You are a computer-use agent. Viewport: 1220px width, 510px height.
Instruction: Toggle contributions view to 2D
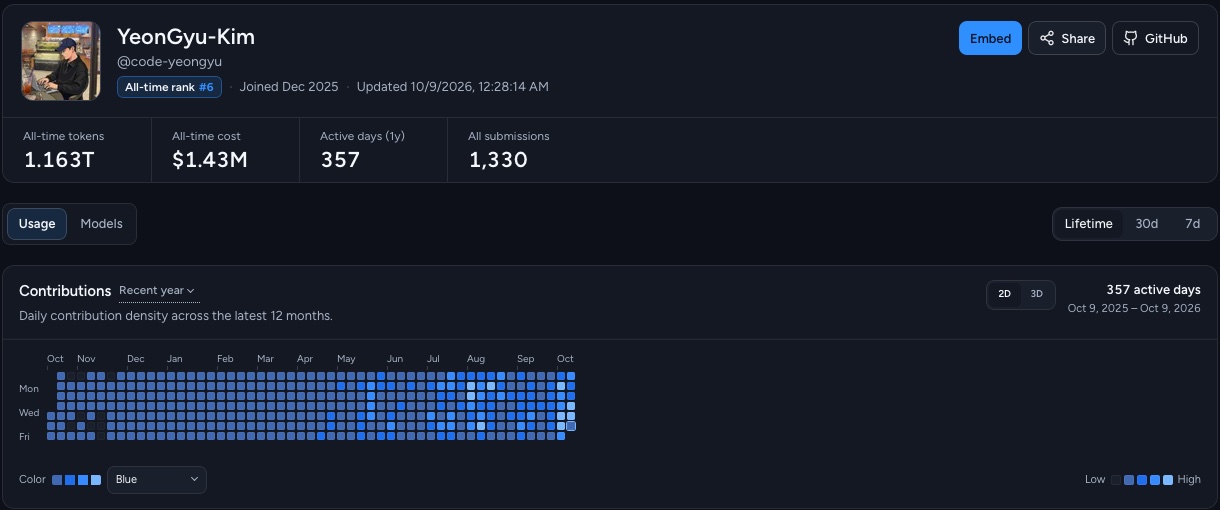coord(1004,294)
